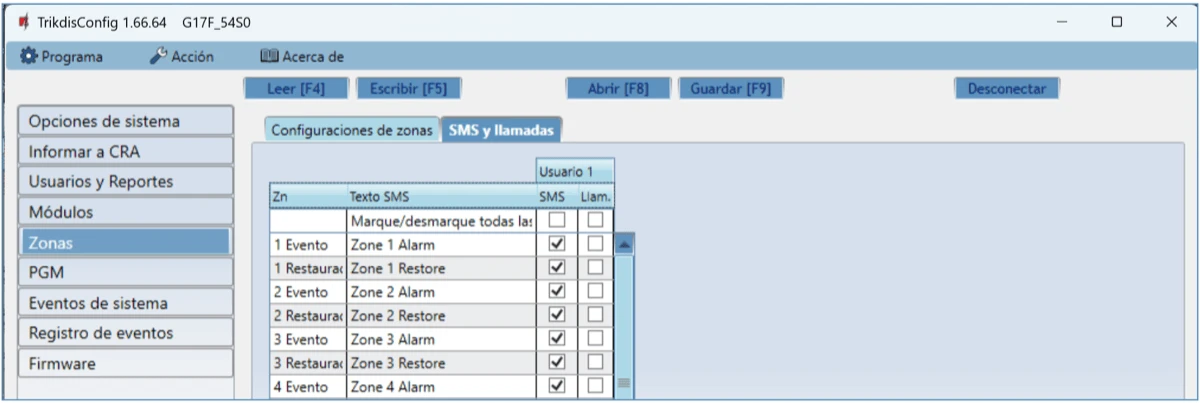Viewport: 1200px width, 403px height.
Task: Enable call for Zone 2 Restore
Action: tap(596, 314)
